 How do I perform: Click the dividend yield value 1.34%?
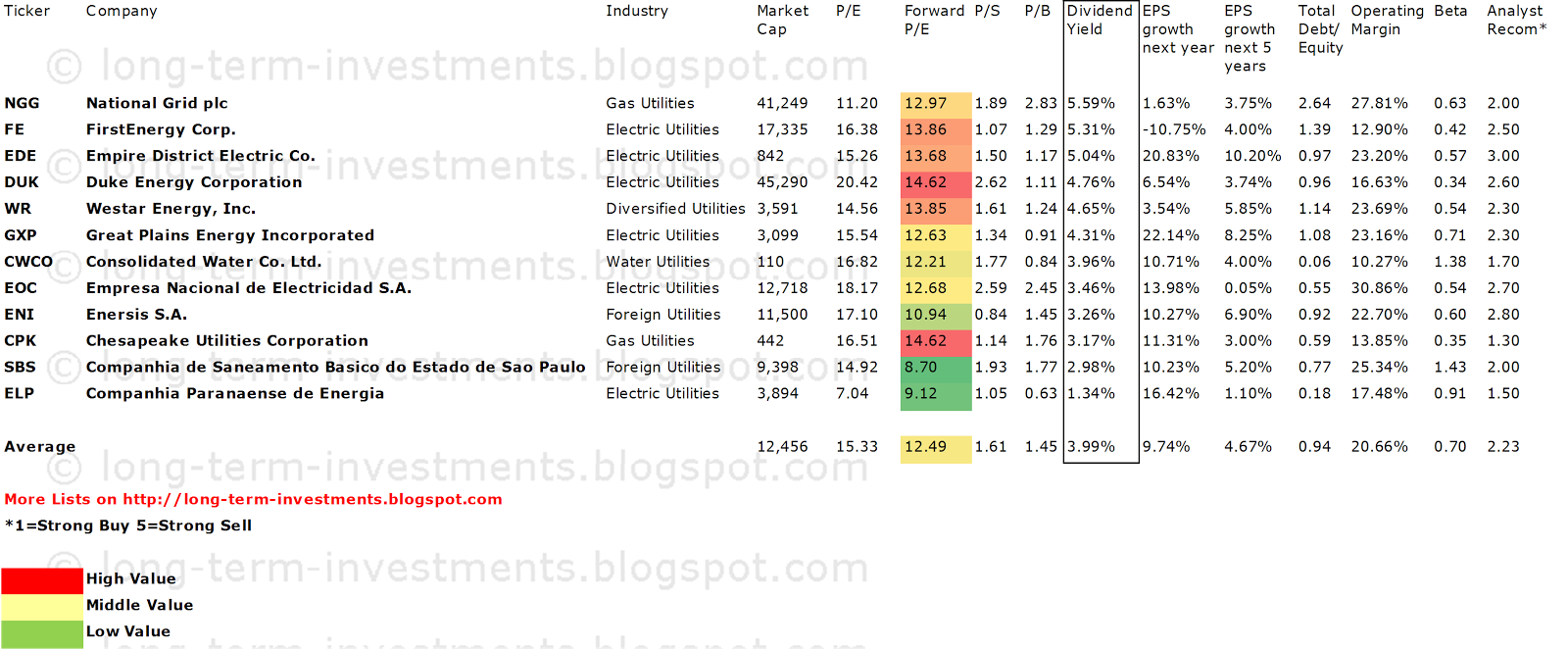[1091, 393]
